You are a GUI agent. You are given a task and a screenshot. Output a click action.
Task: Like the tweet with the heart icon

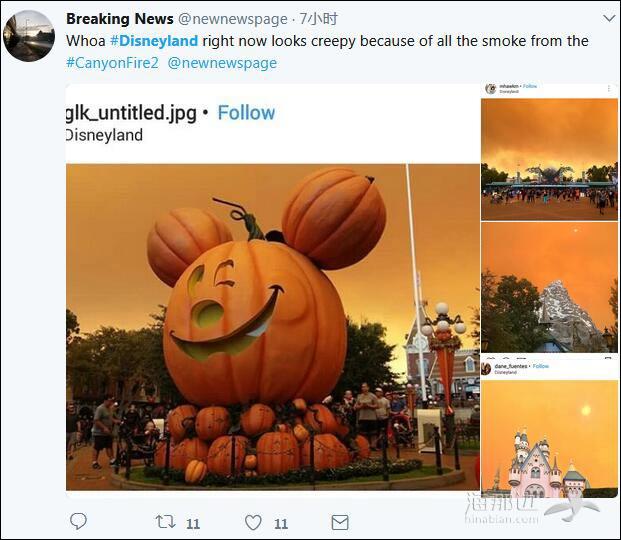coord(253,522)
